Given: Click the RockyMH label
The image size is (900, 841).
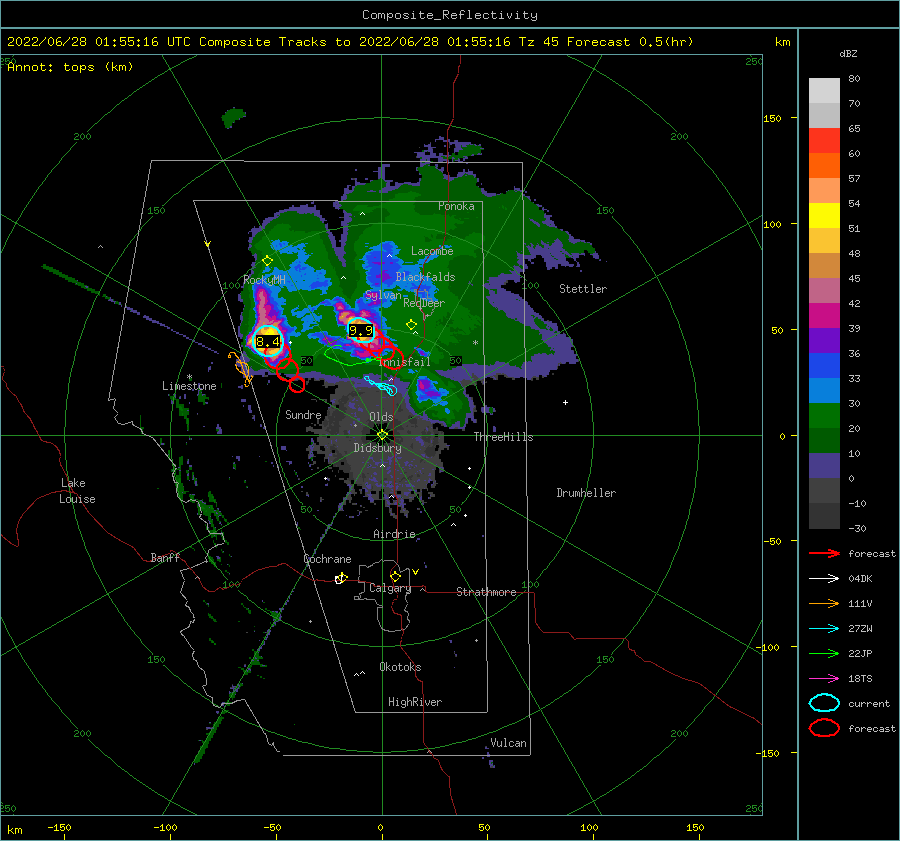Looking at the screenshot, I should (x=264, y=281).
